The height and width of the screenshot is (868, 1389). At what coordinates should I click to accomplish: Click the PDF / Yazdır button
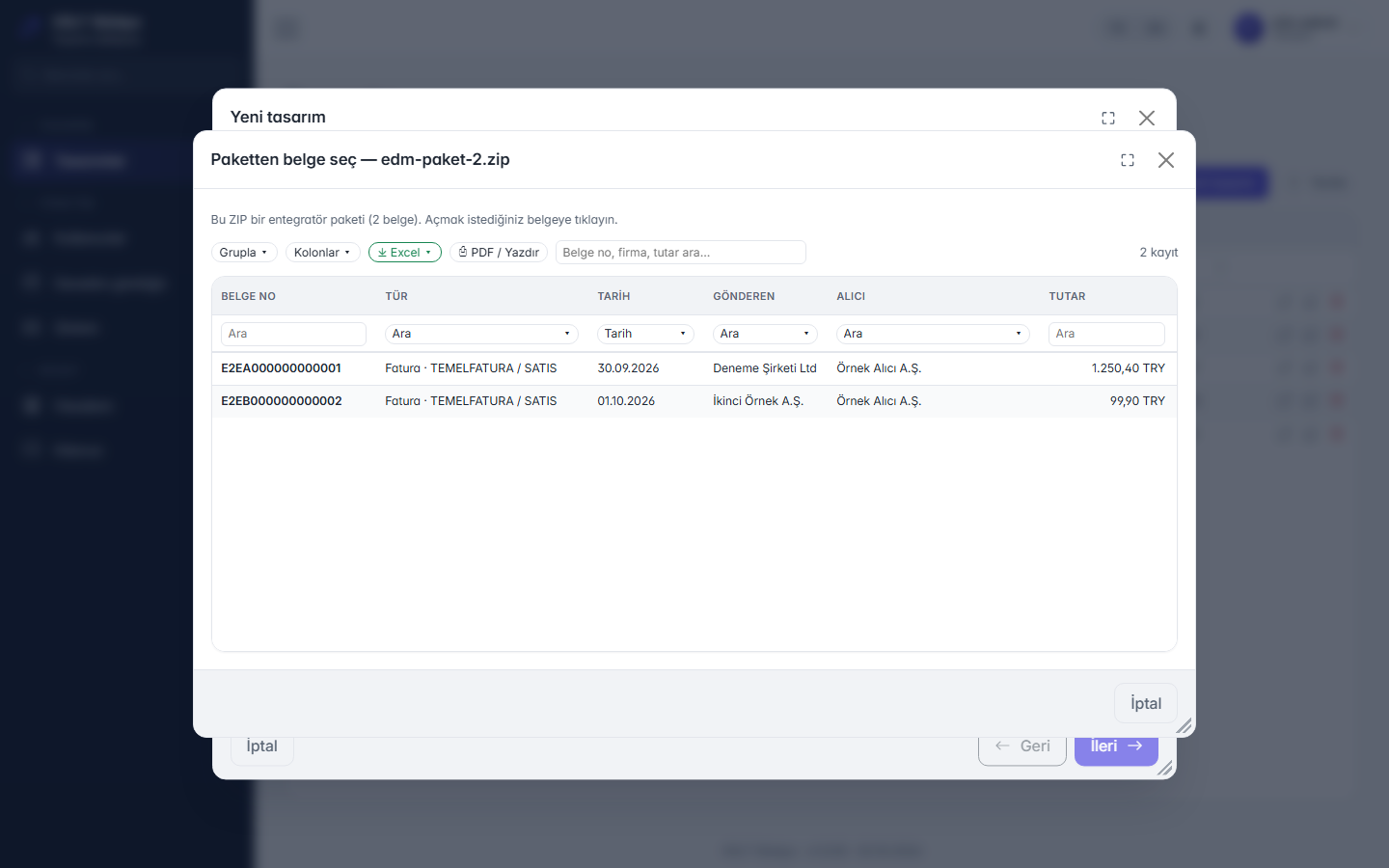click(x=499, y=253)
